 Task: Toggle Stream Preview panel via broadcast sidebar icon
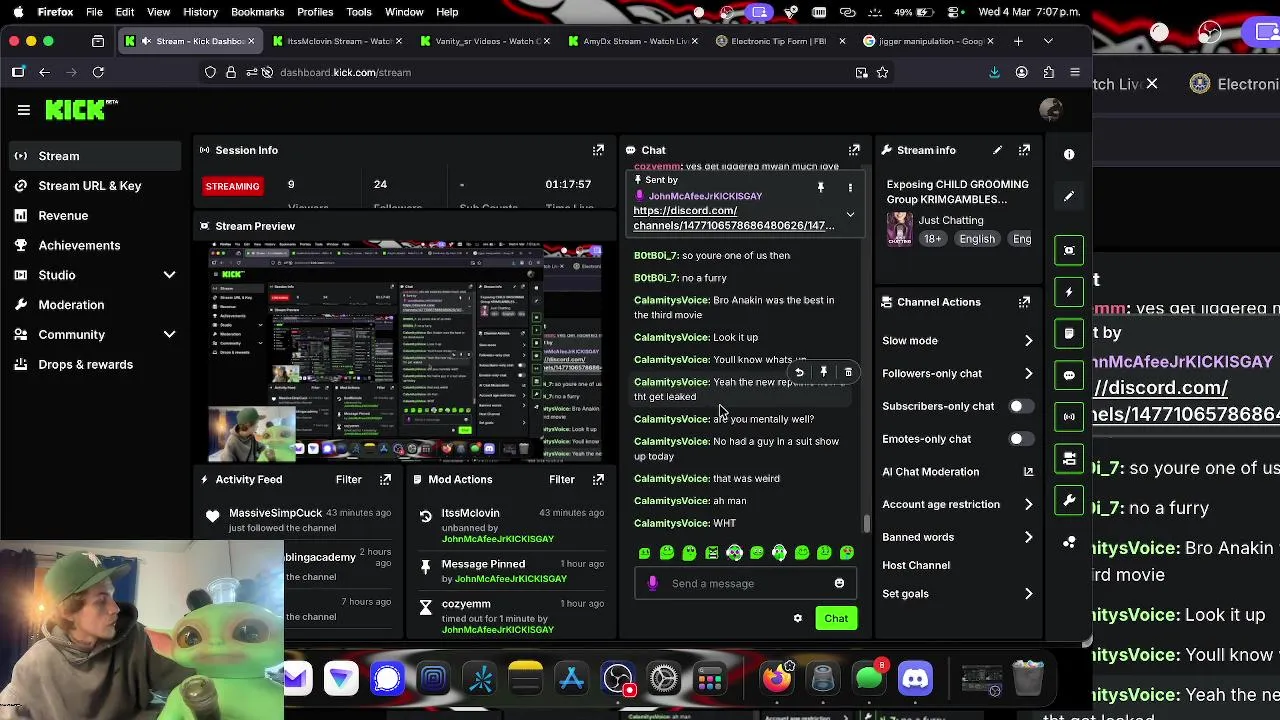tap(1069, 417)
